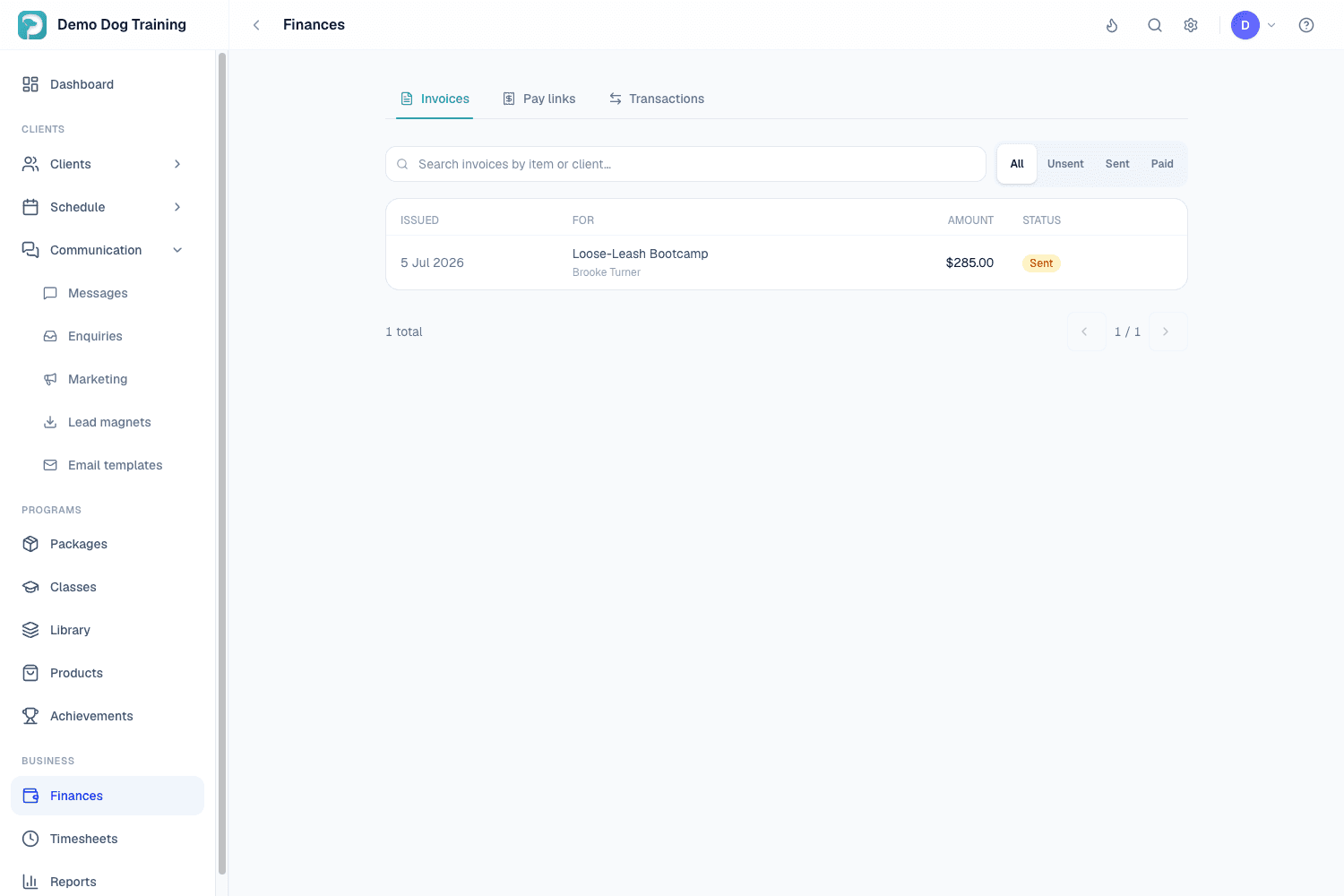Open the account dropdown chevron

[1271, 25]
